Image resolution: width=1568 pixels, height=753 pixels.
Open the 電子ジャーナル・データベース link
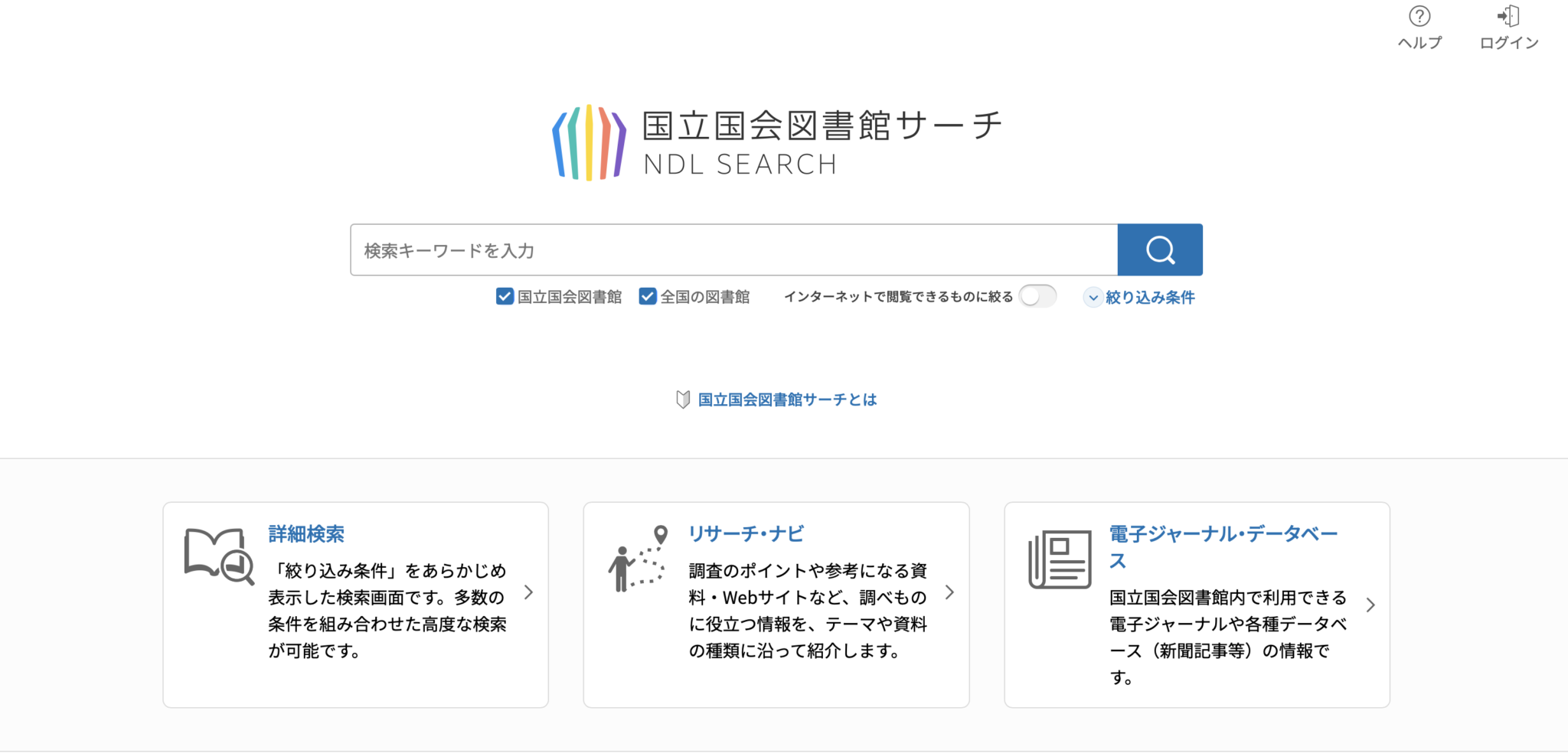pyautogui.click(x=1223, y=546)
